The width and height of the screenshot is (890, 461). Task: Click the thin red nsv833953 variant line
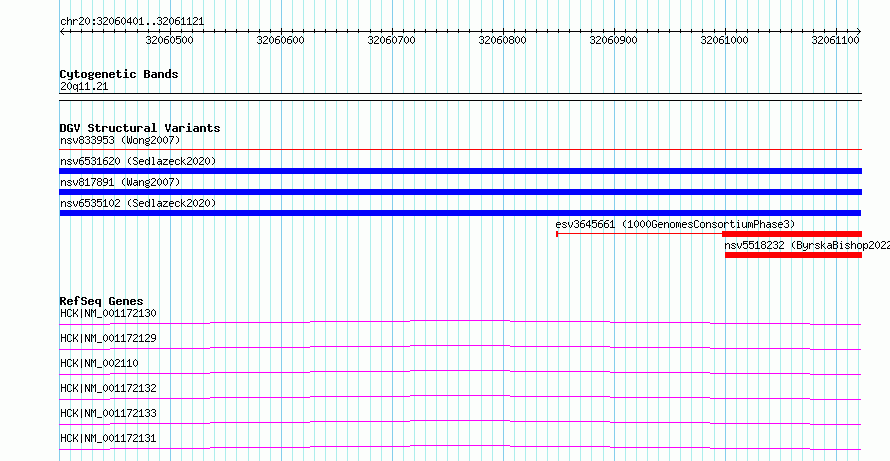[460, 149]
